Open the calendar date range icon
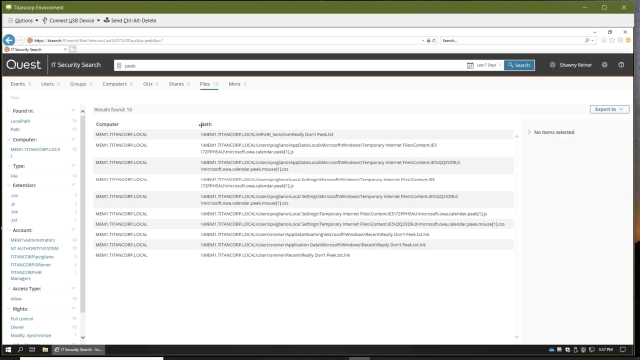The height and width of the screenshot is (360, 640). (x=470, y=65)
